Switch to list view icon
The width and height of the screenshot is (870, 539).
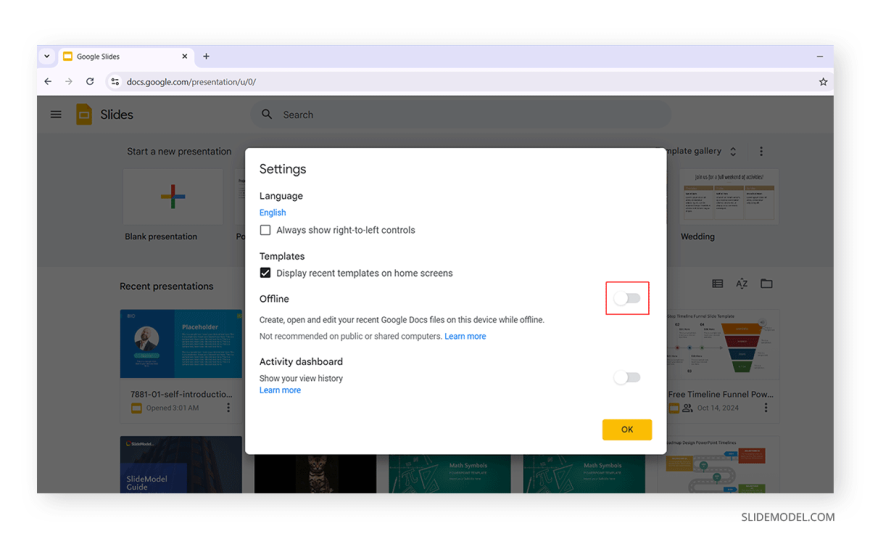tap(717, 284)
